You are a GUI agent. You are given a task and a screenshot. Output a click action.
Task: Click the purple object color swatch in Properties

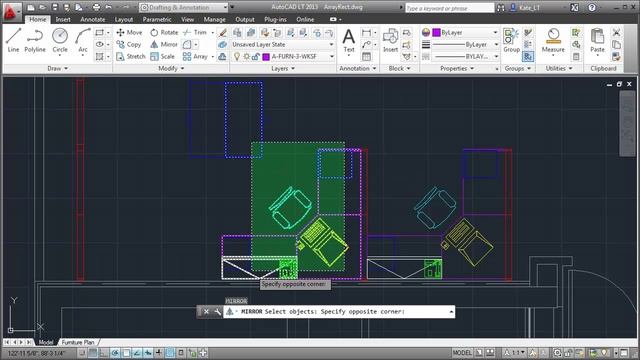(436, 33)
